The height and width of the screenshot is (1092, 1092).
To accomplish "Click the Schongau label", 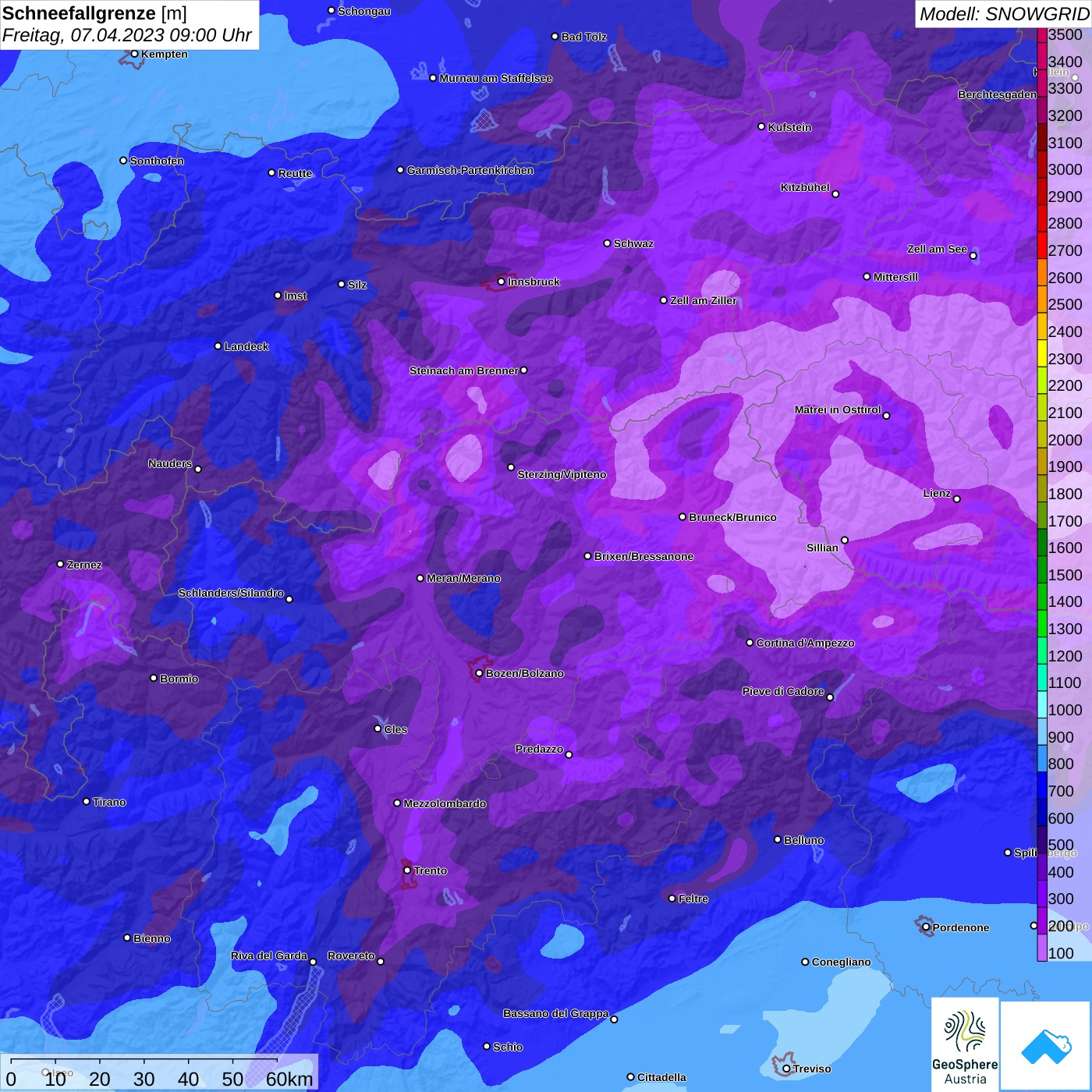I will point(364,11).
